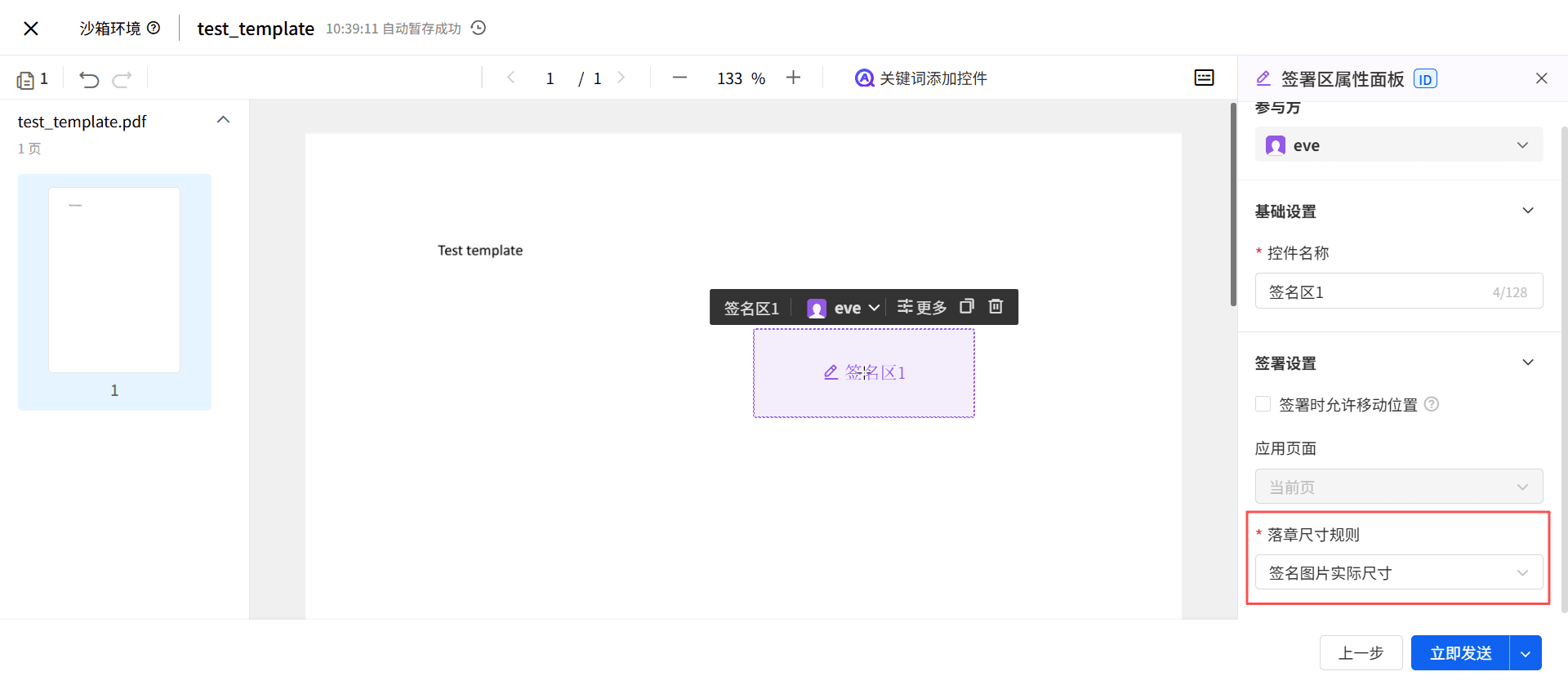1568x685 pixels.
Task: Open 更多 menu on the signature toolbar
Action: [x=922, y=307]
